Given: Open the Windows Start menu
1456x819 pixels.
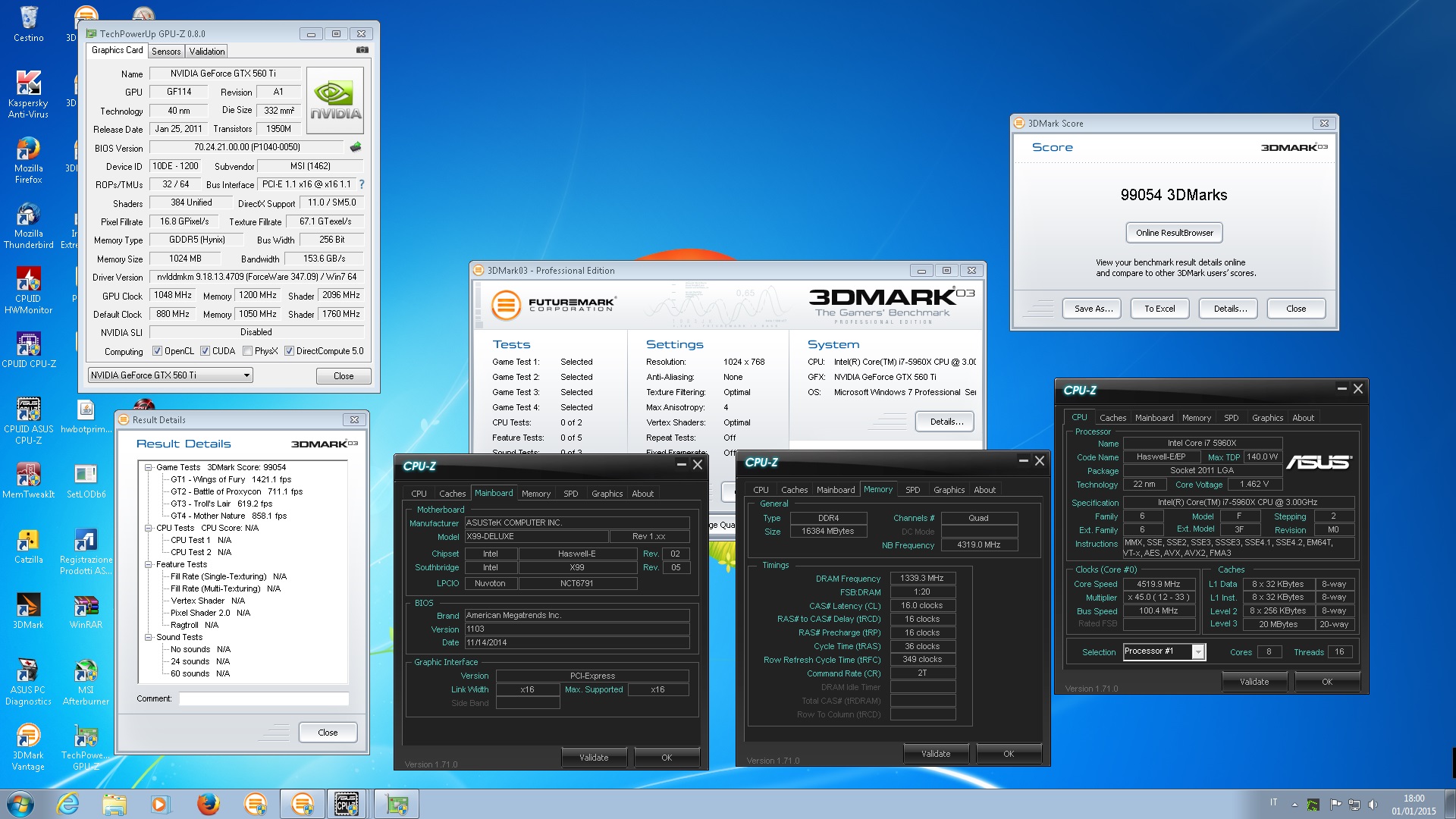Looking at the screenshot, I should pyautogui.click(x=20, y=804).
